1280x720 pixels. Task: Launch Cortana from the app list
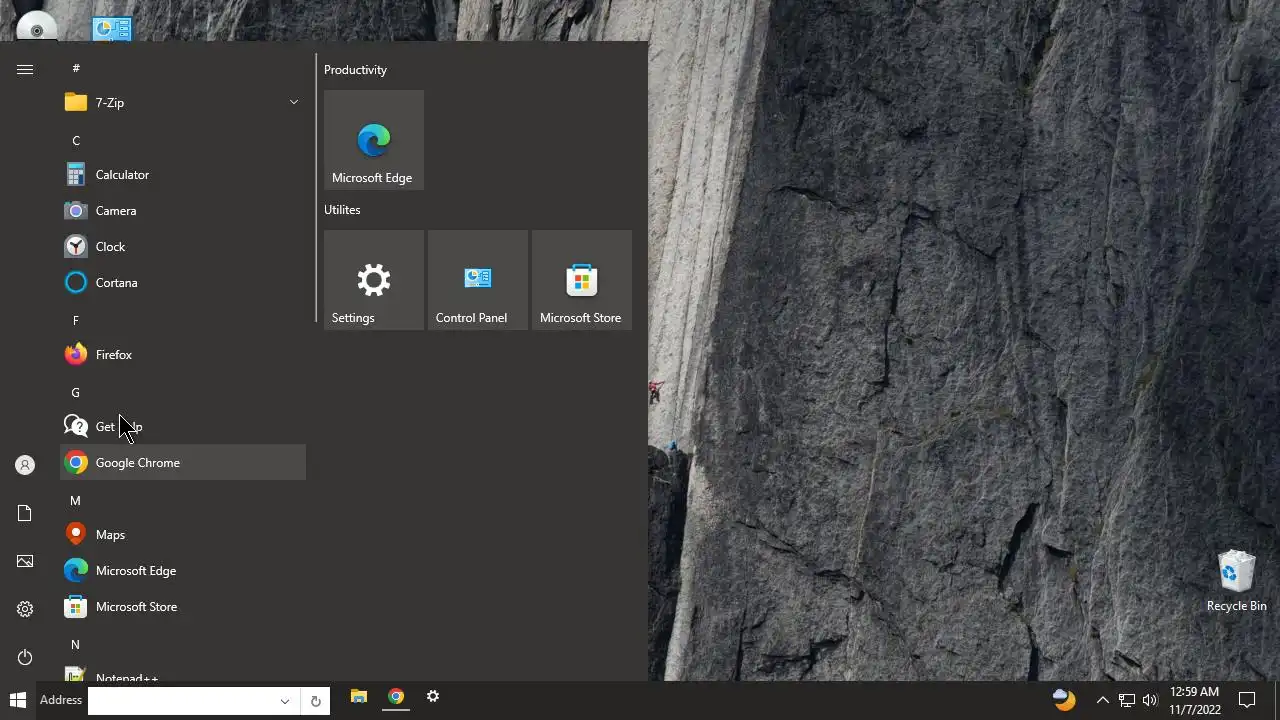pos(183,282)
